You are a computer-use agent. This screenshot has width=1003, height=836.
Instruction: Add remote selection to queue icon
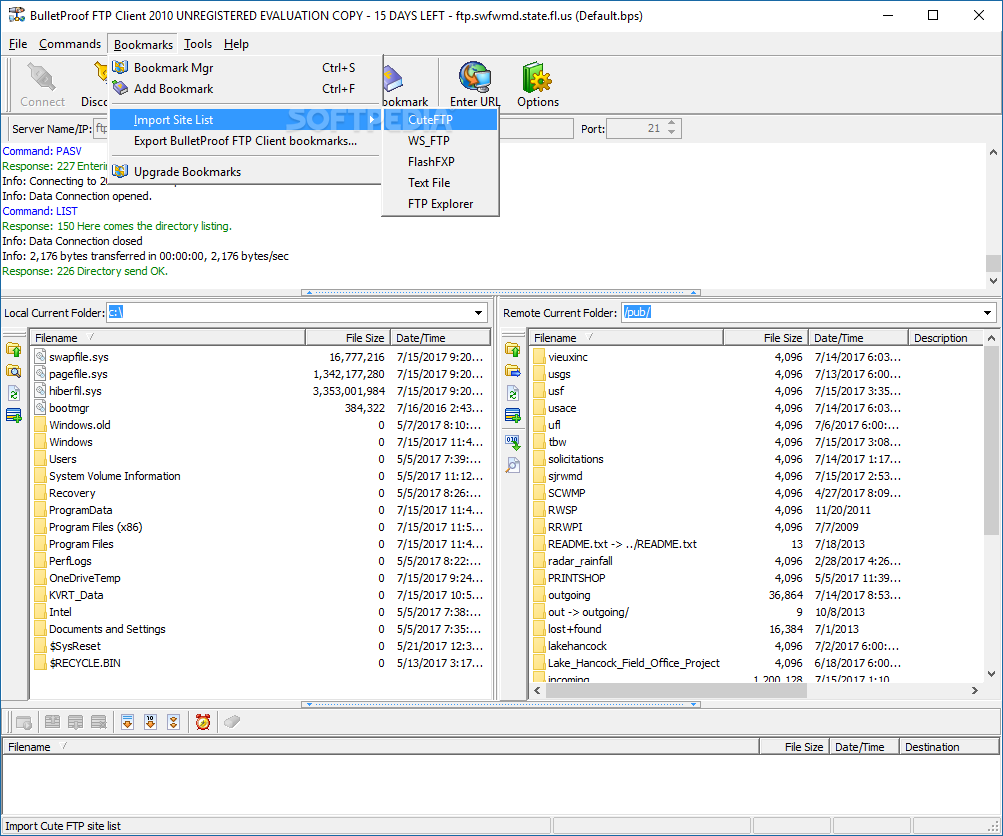pos(512,415)
